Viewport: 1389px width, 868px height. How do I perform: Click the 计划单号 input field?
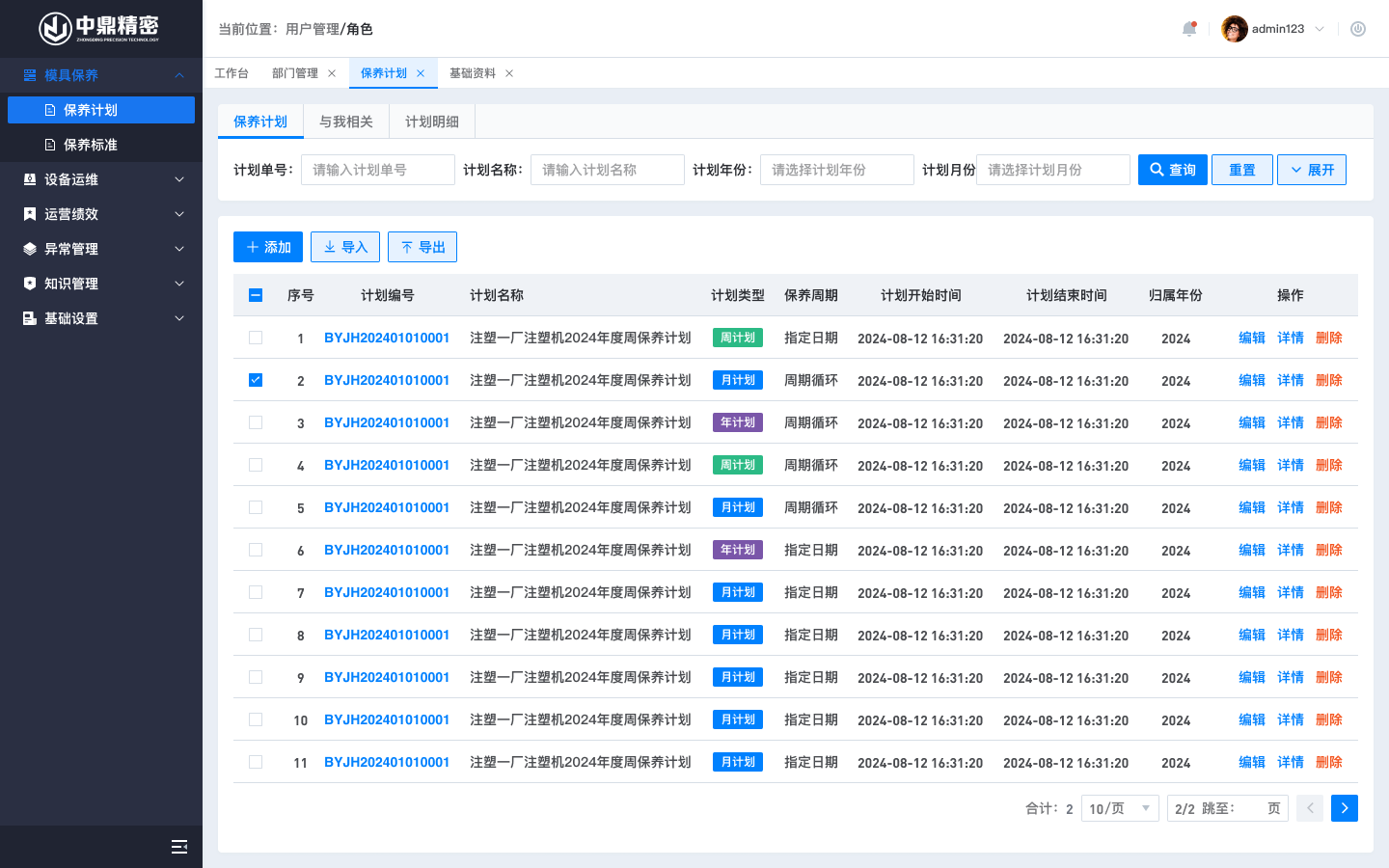[x=377, y=170]
